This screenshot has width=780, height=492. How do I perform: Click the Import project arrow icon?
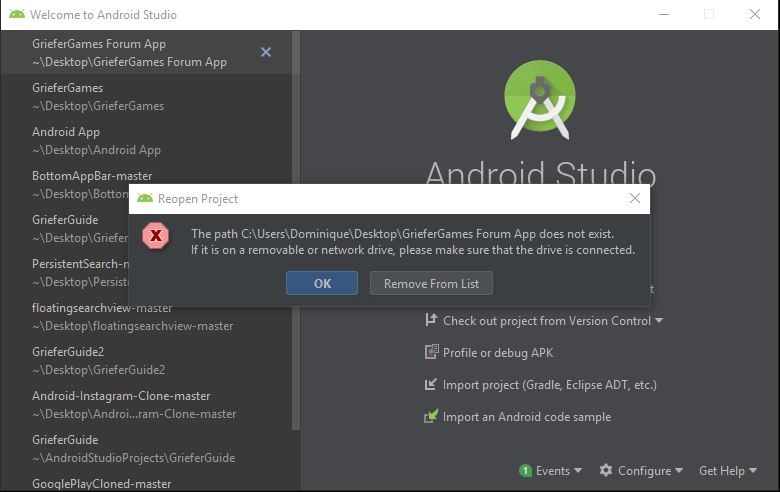431,384
